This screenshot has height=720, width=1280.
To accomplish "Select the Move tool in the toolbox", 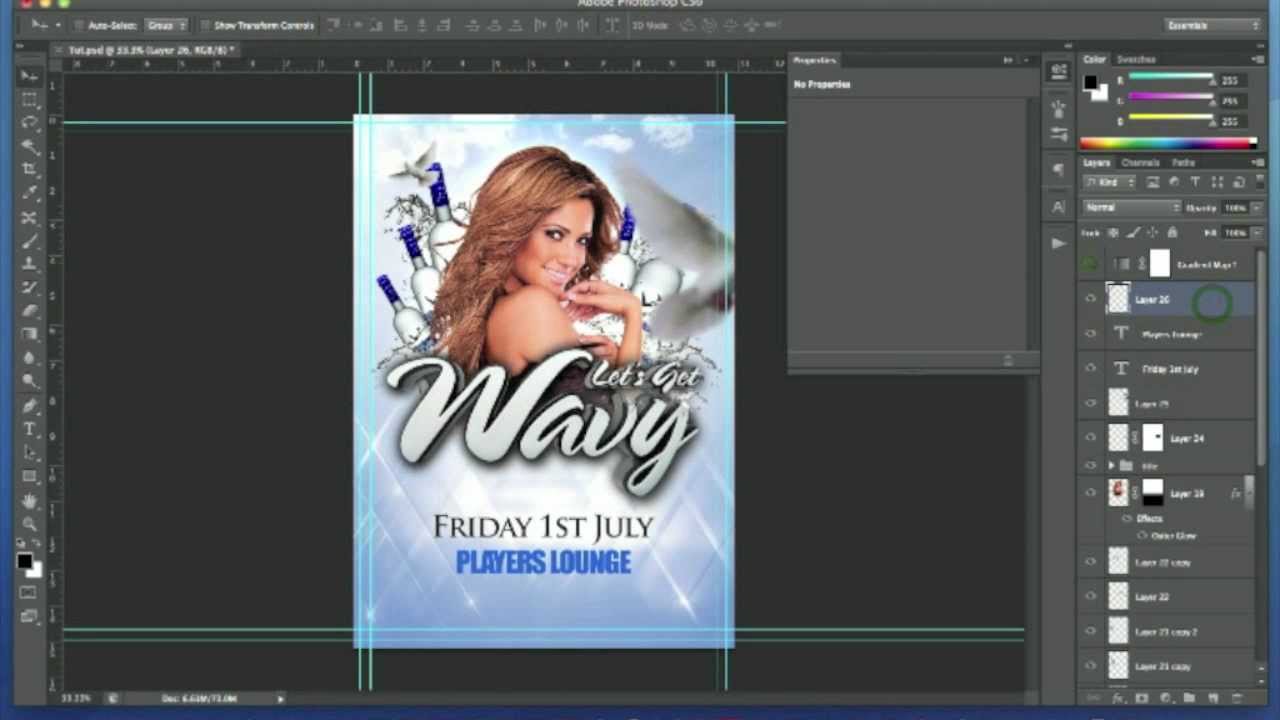I will [29, 76].
